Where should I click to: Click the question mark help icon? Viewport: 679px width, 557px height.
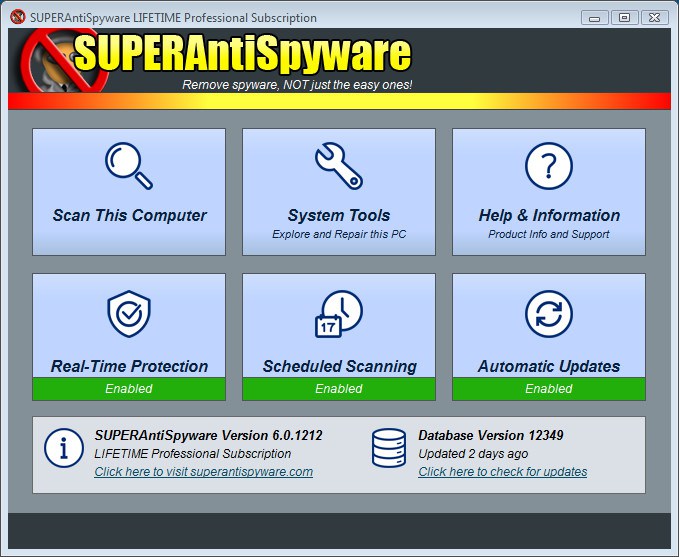point(549,165)
